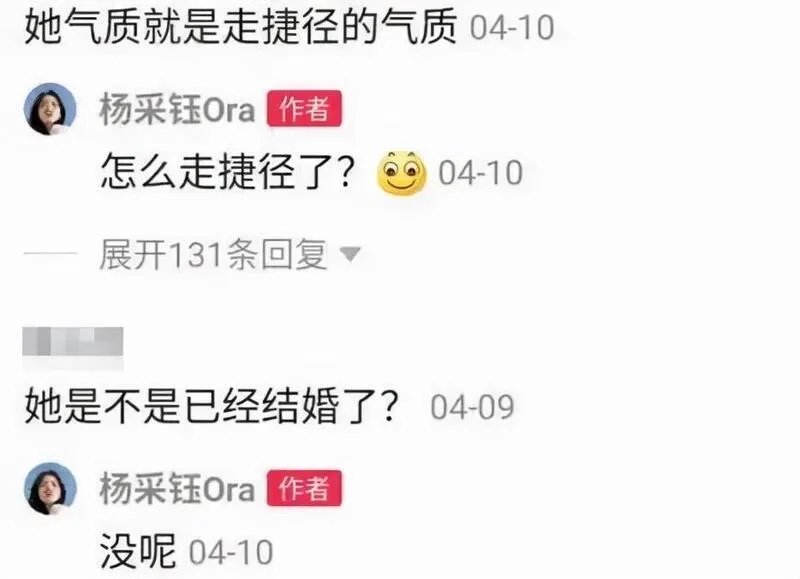Open avatar above "怎么走捷径了" reply
Image resolution: width=800 pixels, height=579 pixels.
(50, 109)
